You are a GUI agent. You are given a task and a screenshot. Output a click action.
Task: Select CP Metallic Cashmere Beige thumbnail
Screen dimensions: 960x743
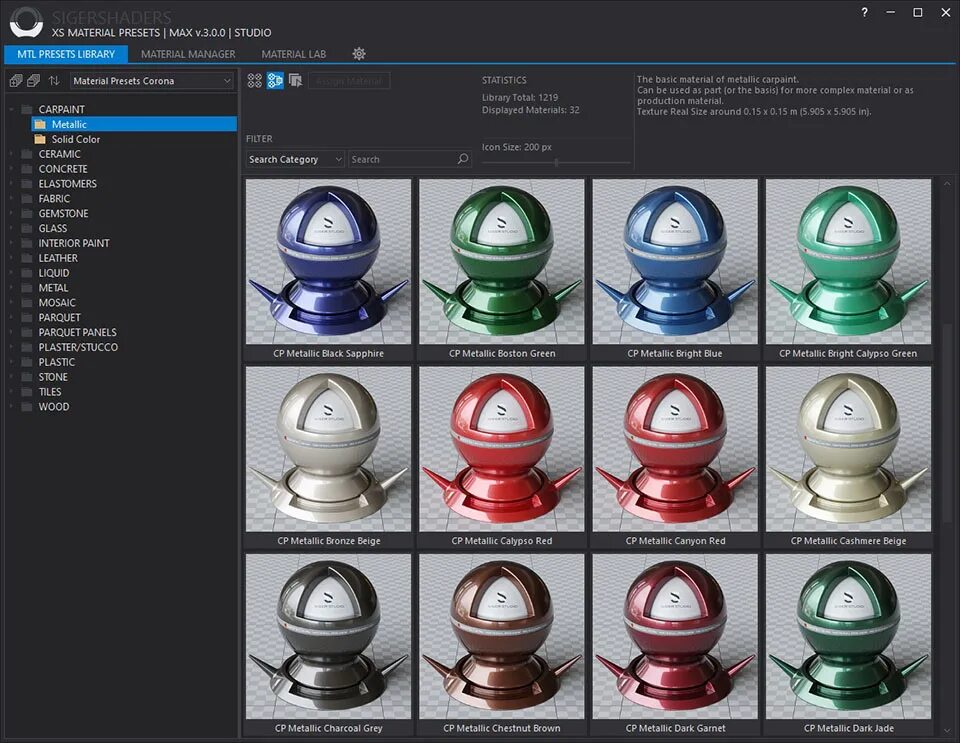tap(849, 449)
